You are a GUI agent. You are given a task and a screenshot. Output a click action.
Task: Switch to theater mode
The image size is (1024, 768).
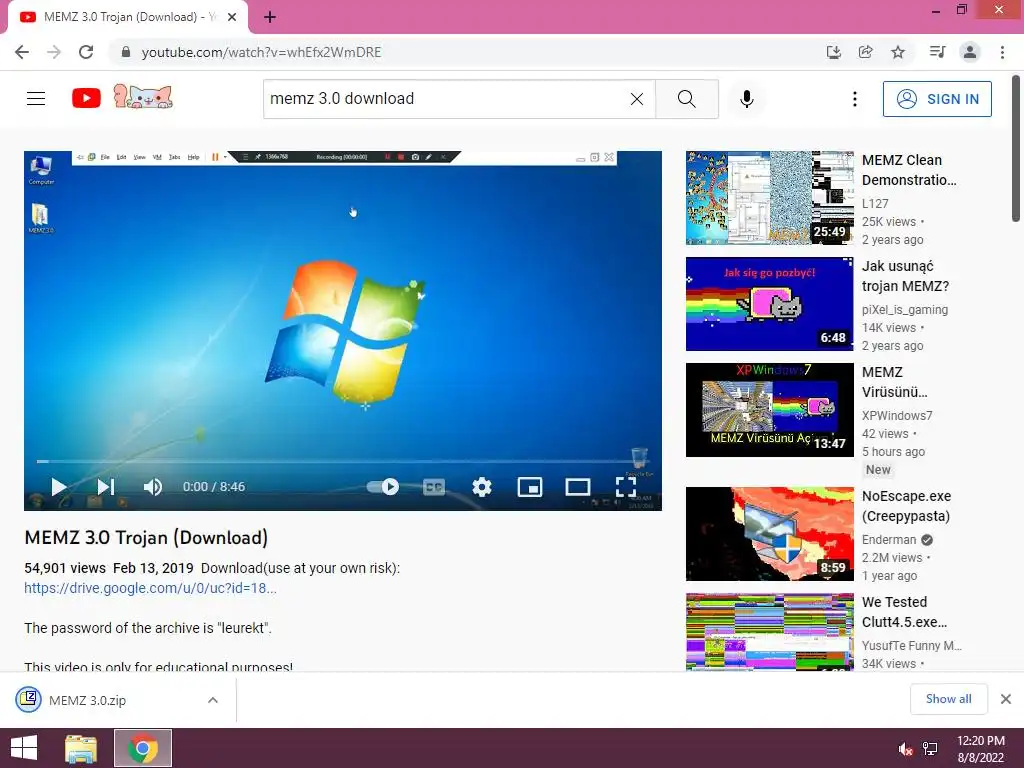click(x=577, y=487)
